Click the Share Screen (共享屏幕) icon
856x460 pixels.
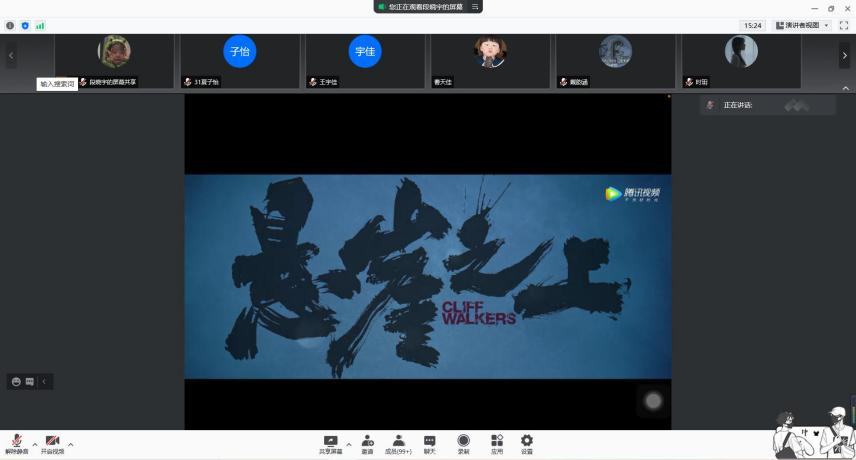click(x=330, y=442)
